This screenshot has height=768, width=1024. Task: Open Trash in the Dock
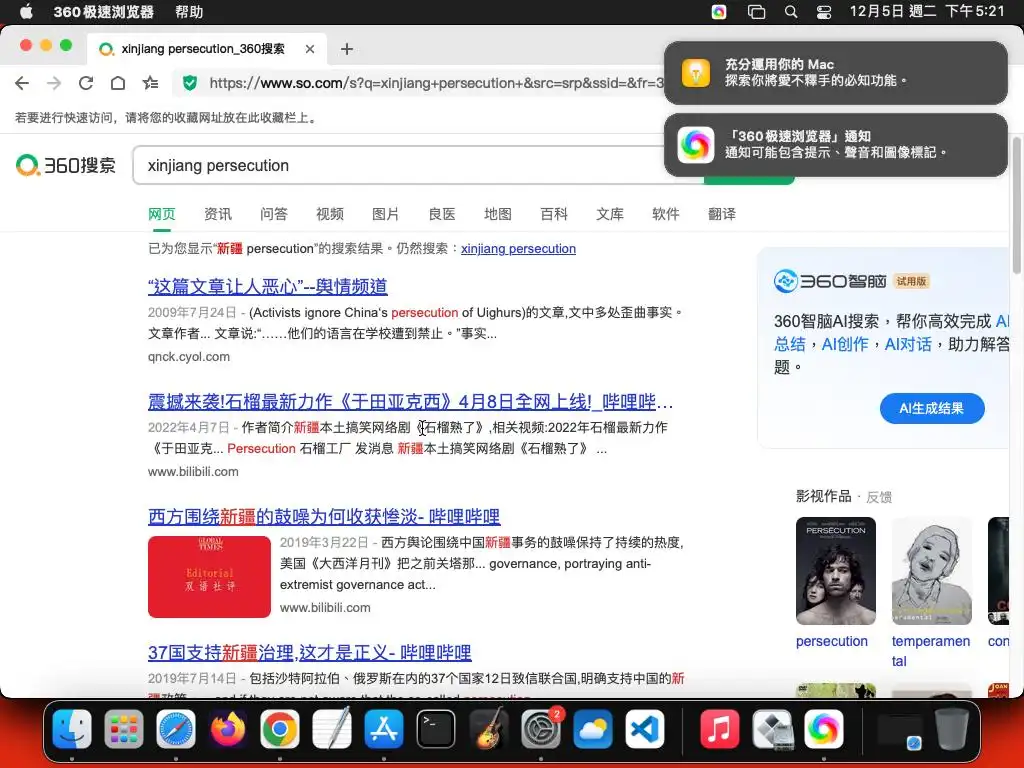[x=952, y=729]
